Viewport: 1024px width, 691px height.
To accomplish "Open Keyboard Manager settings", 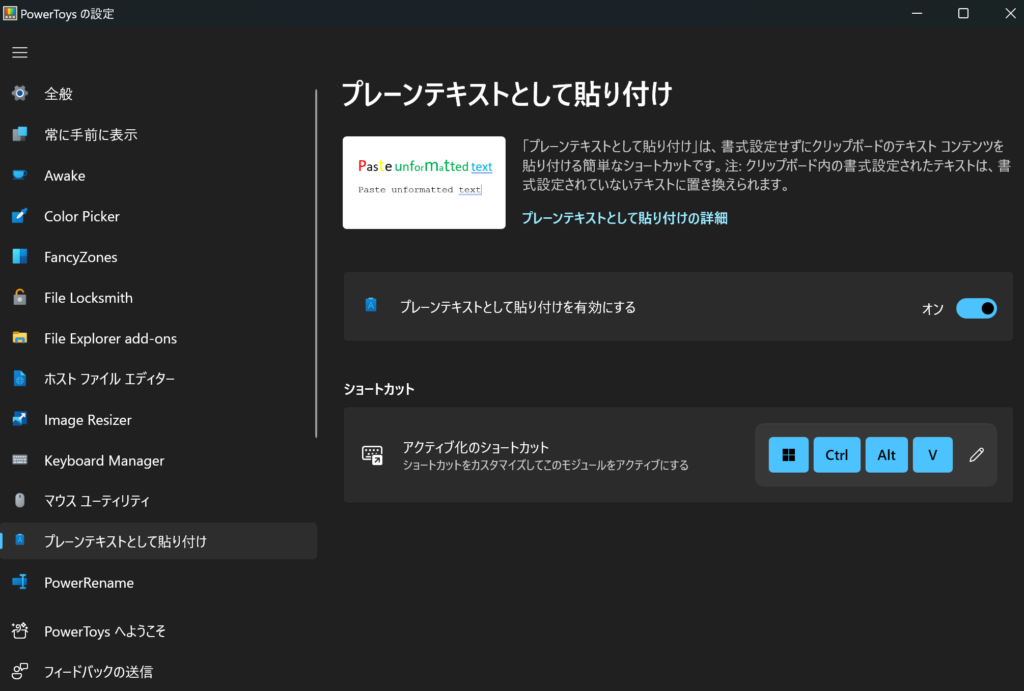I will click(x=159, y=460).
